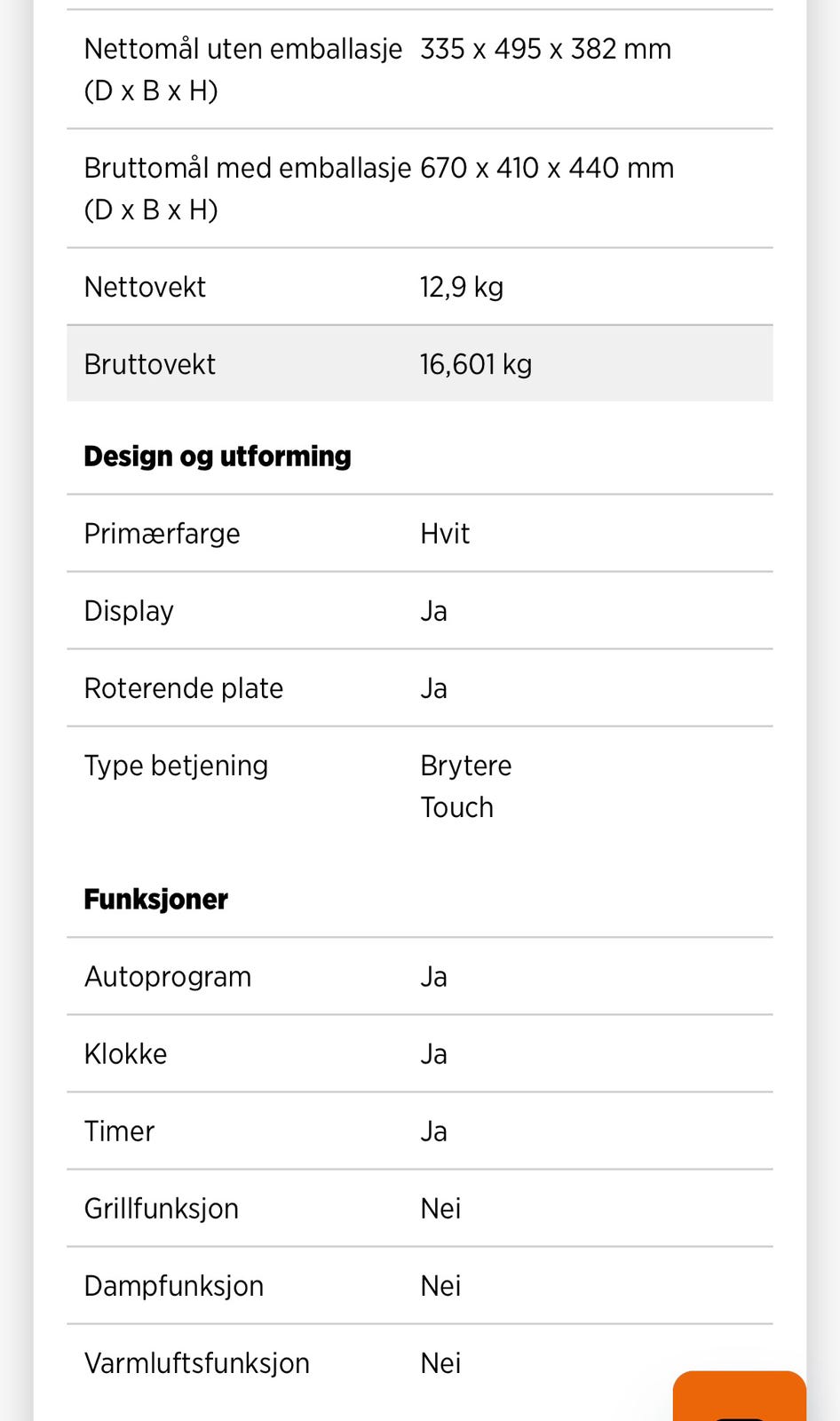Viewport: 840px width, 1421px height.
Task: Select the Klokke row label
Action: pos(125,1054)
